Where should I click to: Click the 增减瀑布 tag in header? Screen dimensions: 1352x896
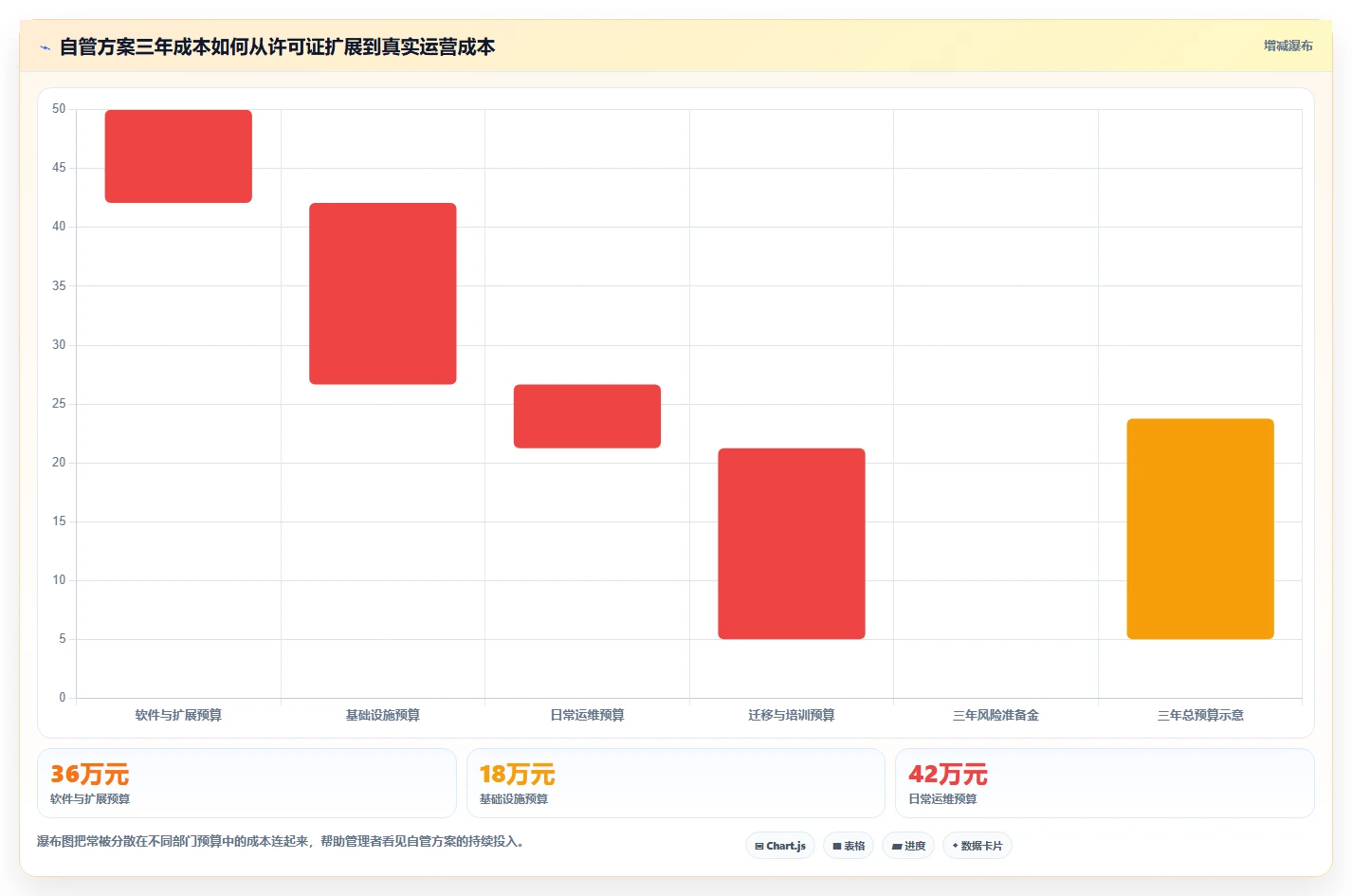click(x=1288, y=46)
